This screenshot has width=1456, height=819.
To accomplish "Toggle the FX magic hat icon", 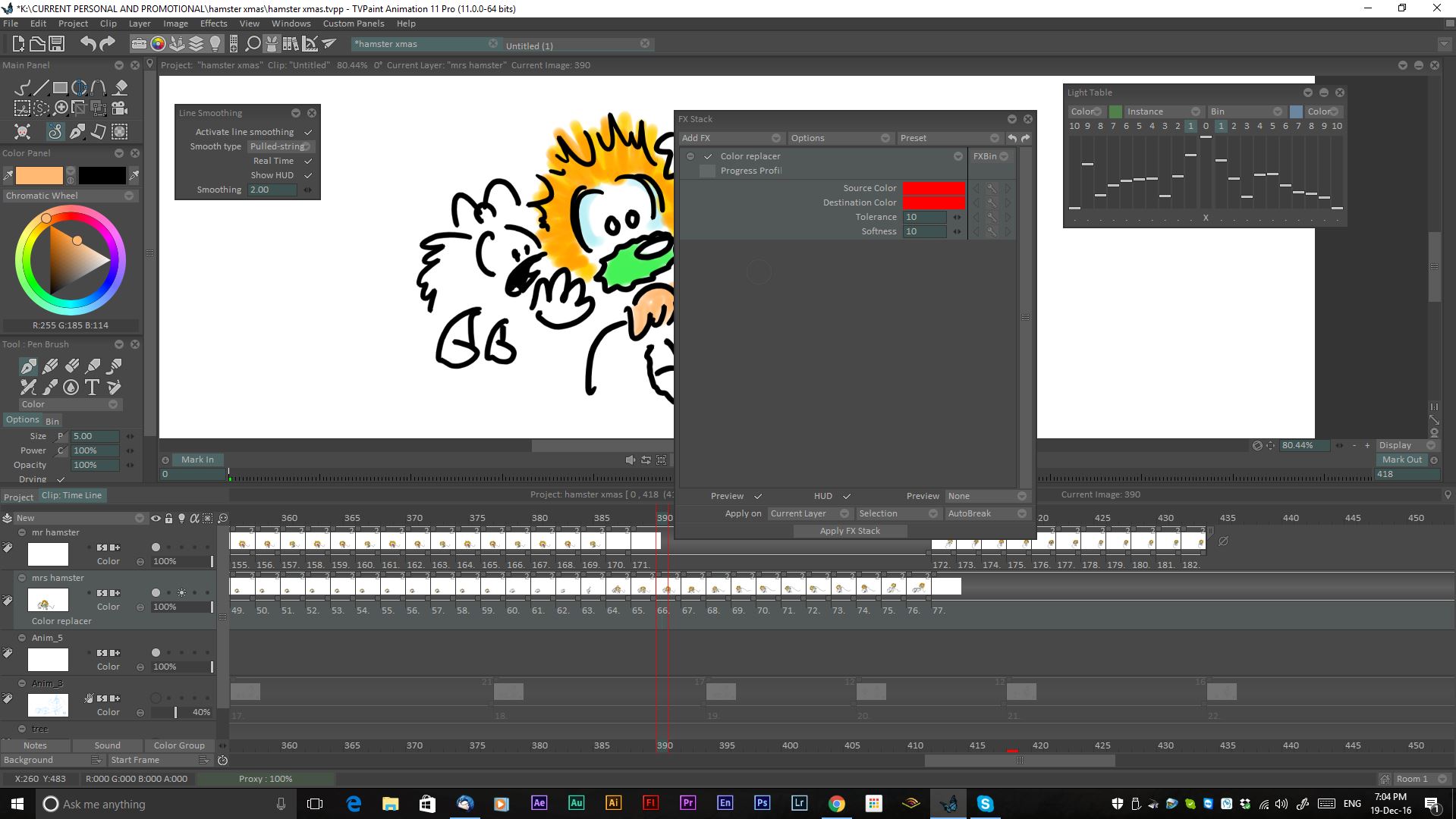I will (x=272, y=44).
